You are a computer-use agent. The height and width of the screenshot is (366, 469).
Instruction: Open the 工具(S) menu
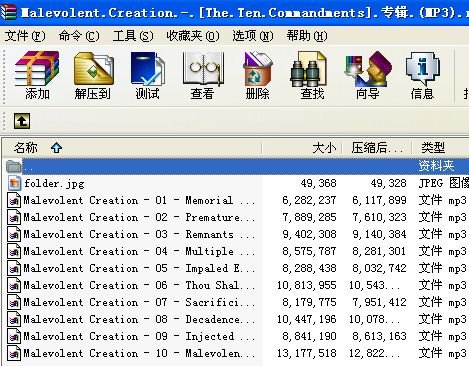pos(133,36)
